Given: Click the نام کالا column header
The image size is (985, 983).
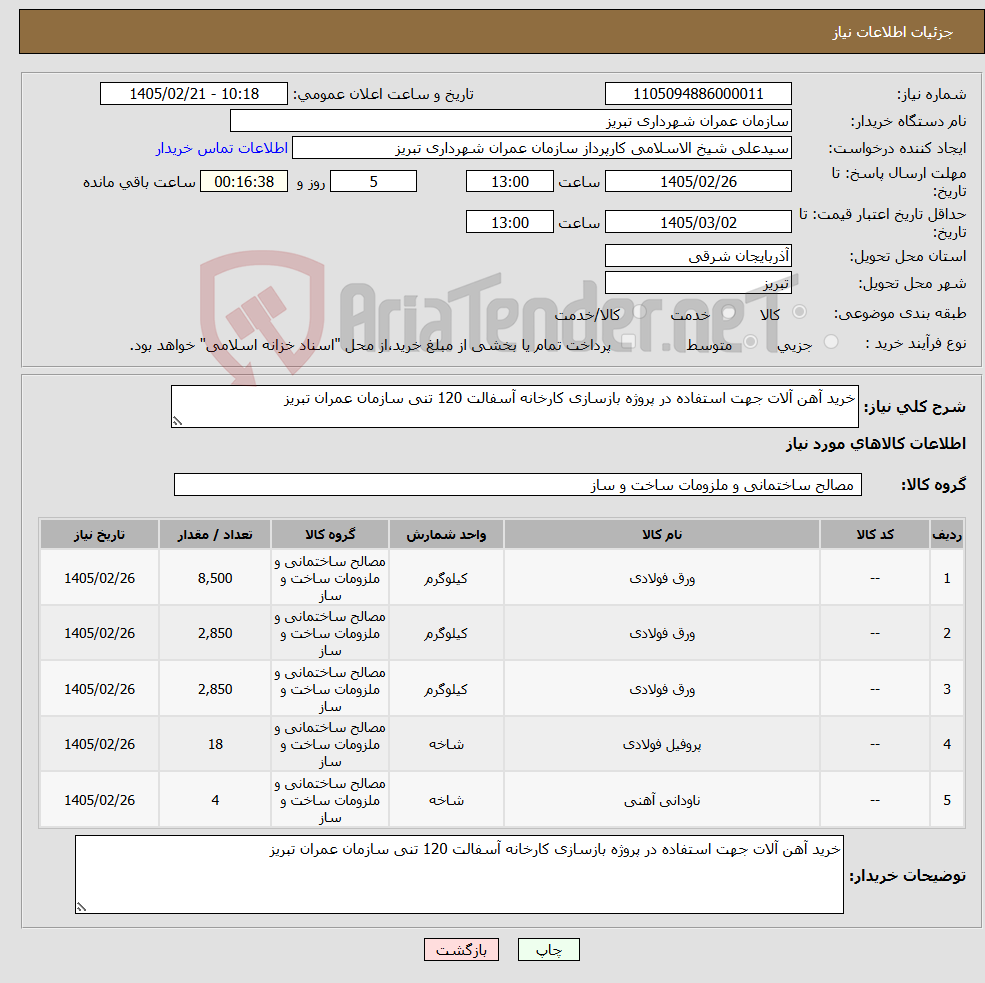Looking at the screenshot, I should click(661, 535).
